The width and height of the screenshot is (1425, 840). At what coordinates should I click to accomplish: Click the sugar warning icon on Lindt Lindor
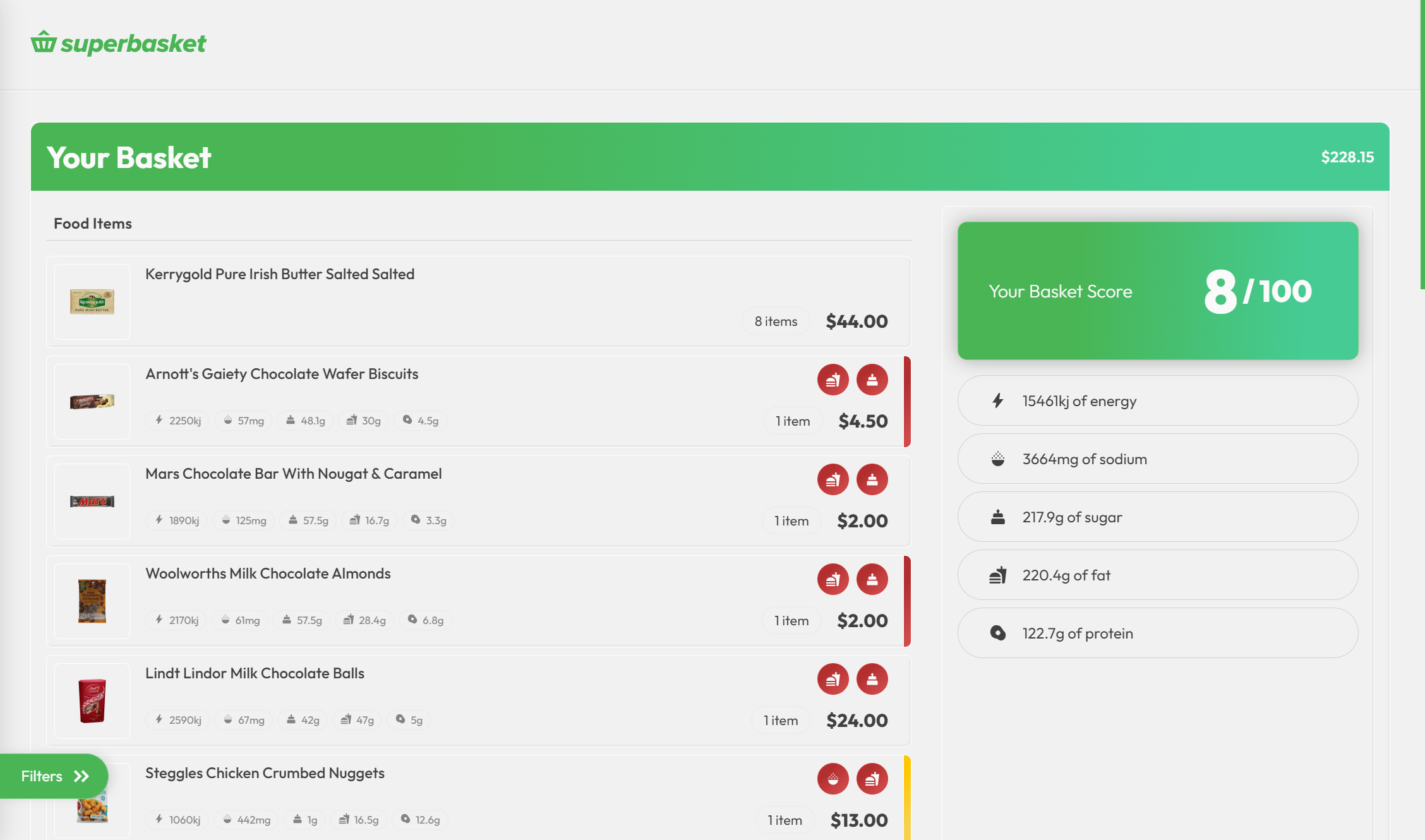(872, 679)
